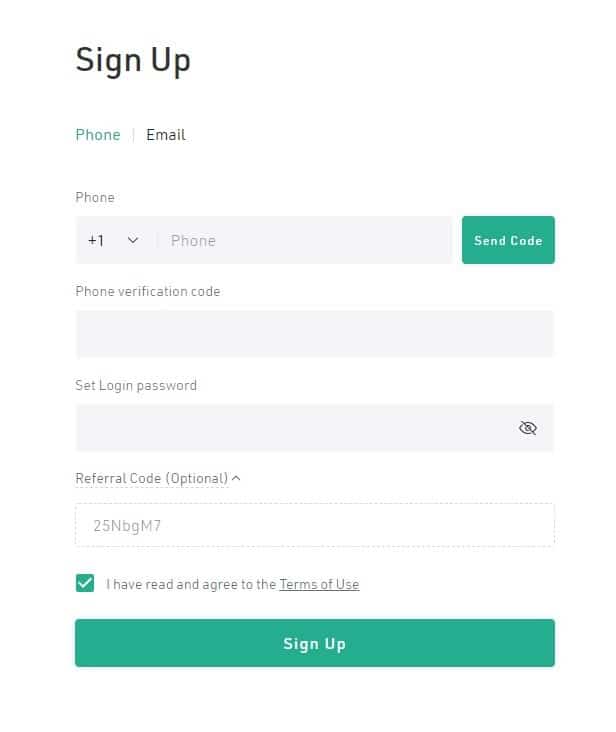Viewport: 616px width, 732px height.
Task: Click the "Set Login password" label text
Action: click(x=136, y=385)
